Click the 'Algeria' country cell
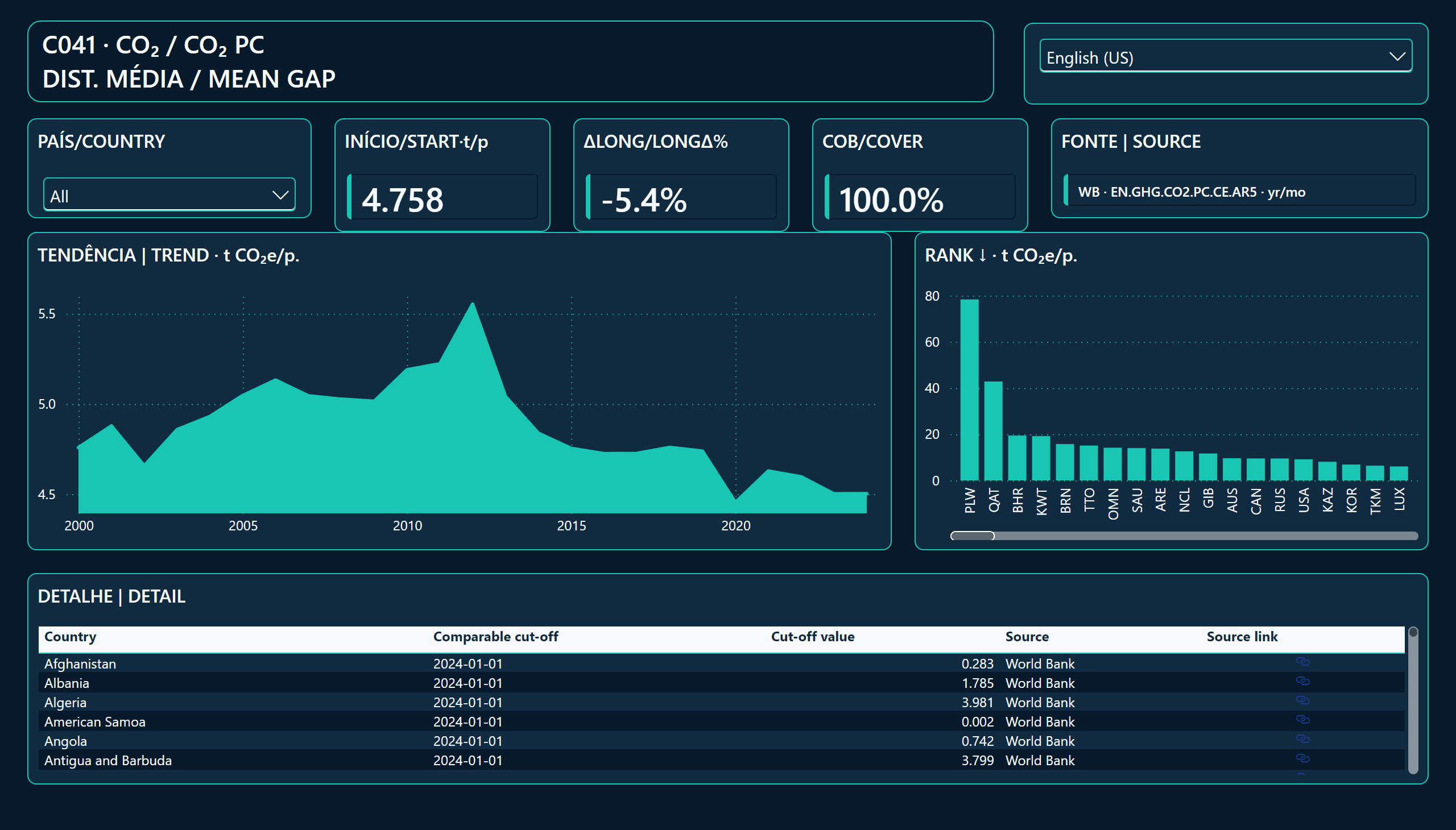 pyautogui.click(x=65, y=702)
